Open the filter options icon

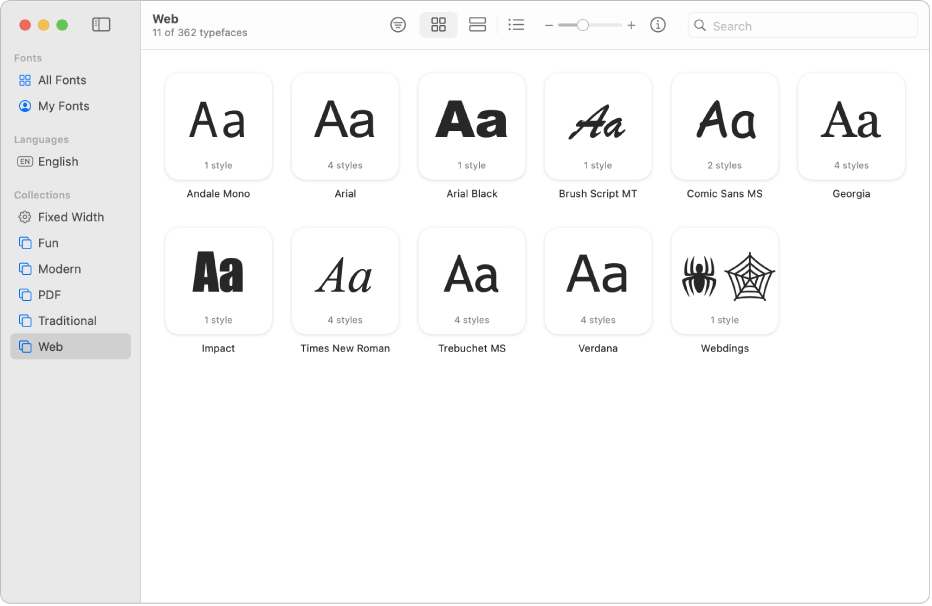[398, 25]
